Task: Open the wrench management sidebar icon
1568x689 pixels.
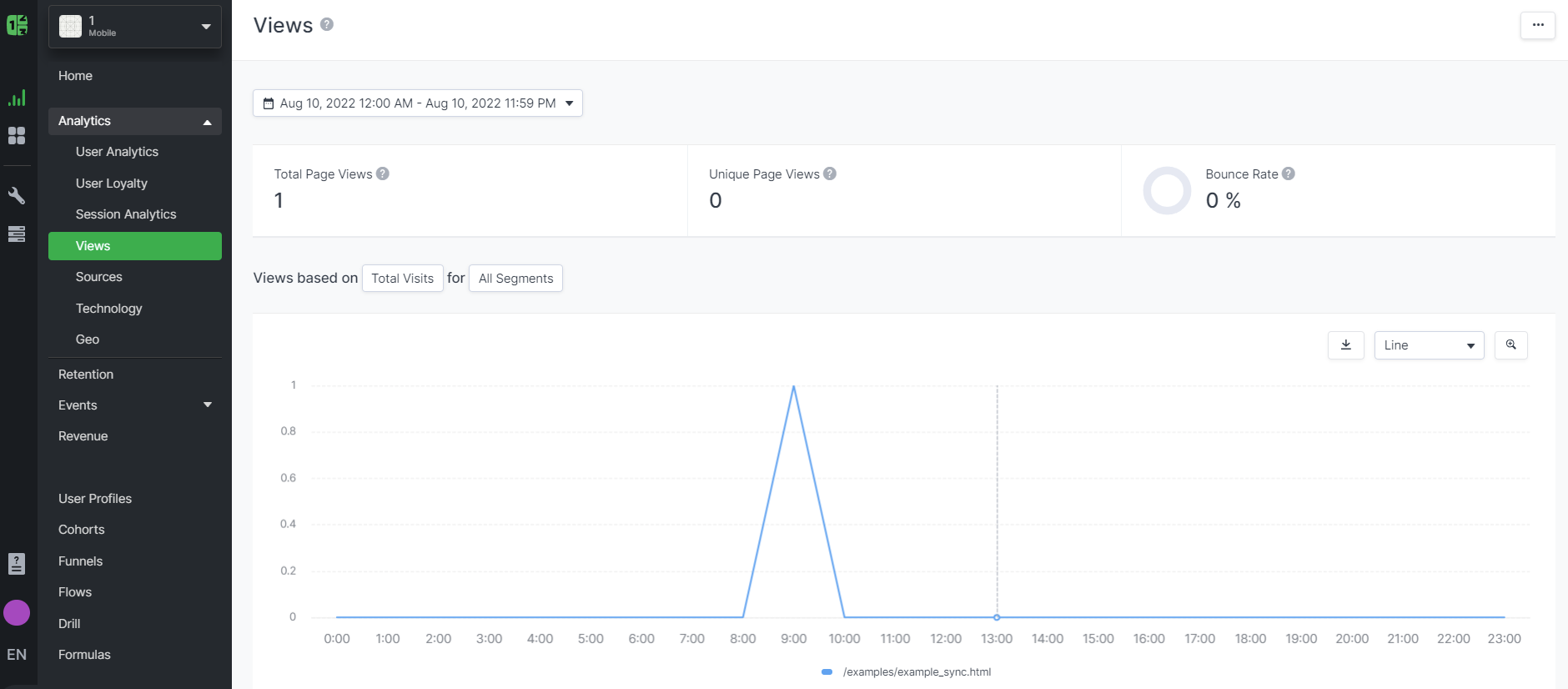Action: tap(17, 195)
